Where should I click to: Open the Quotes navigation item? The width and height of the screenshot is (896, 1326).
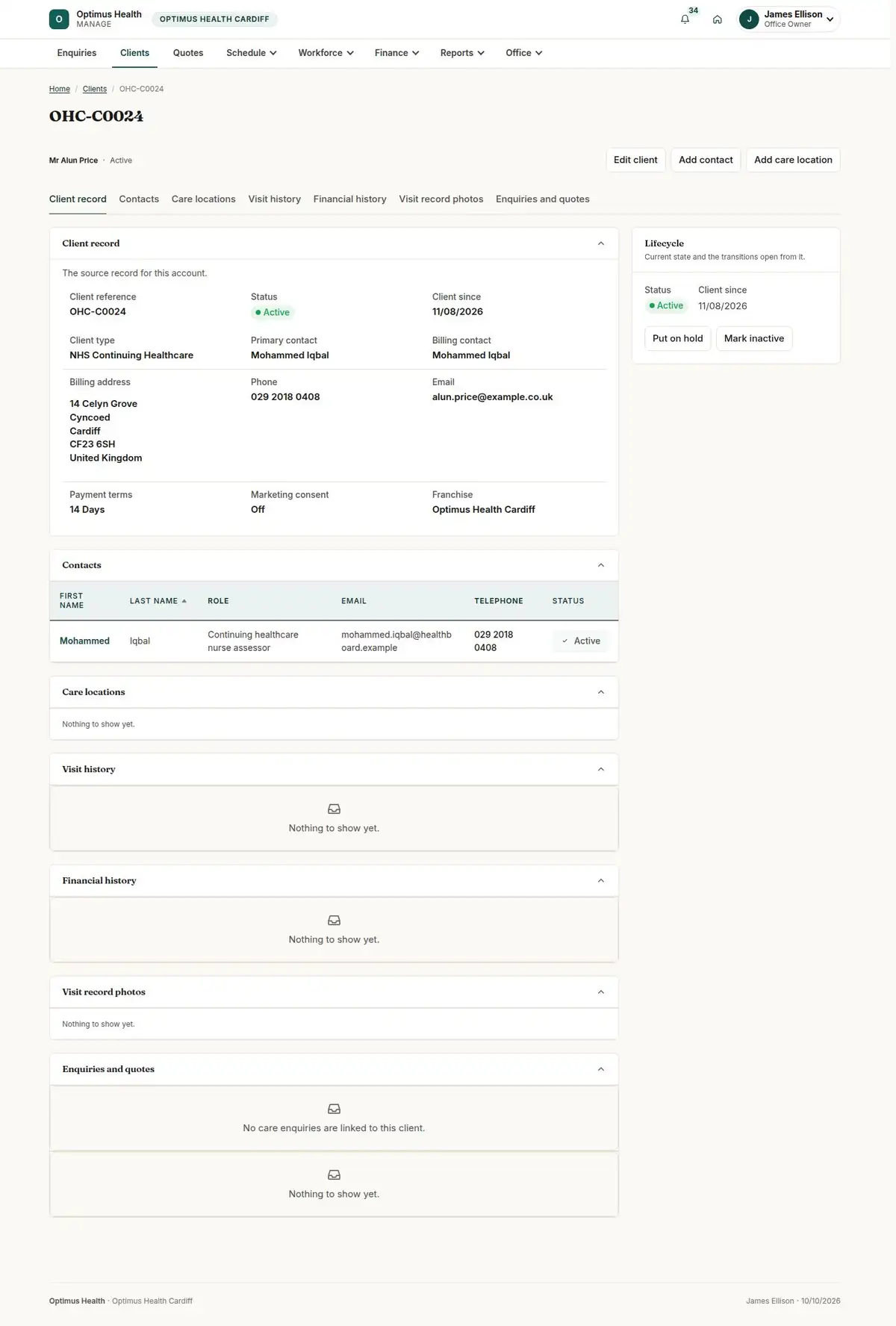tap(188, 53)
